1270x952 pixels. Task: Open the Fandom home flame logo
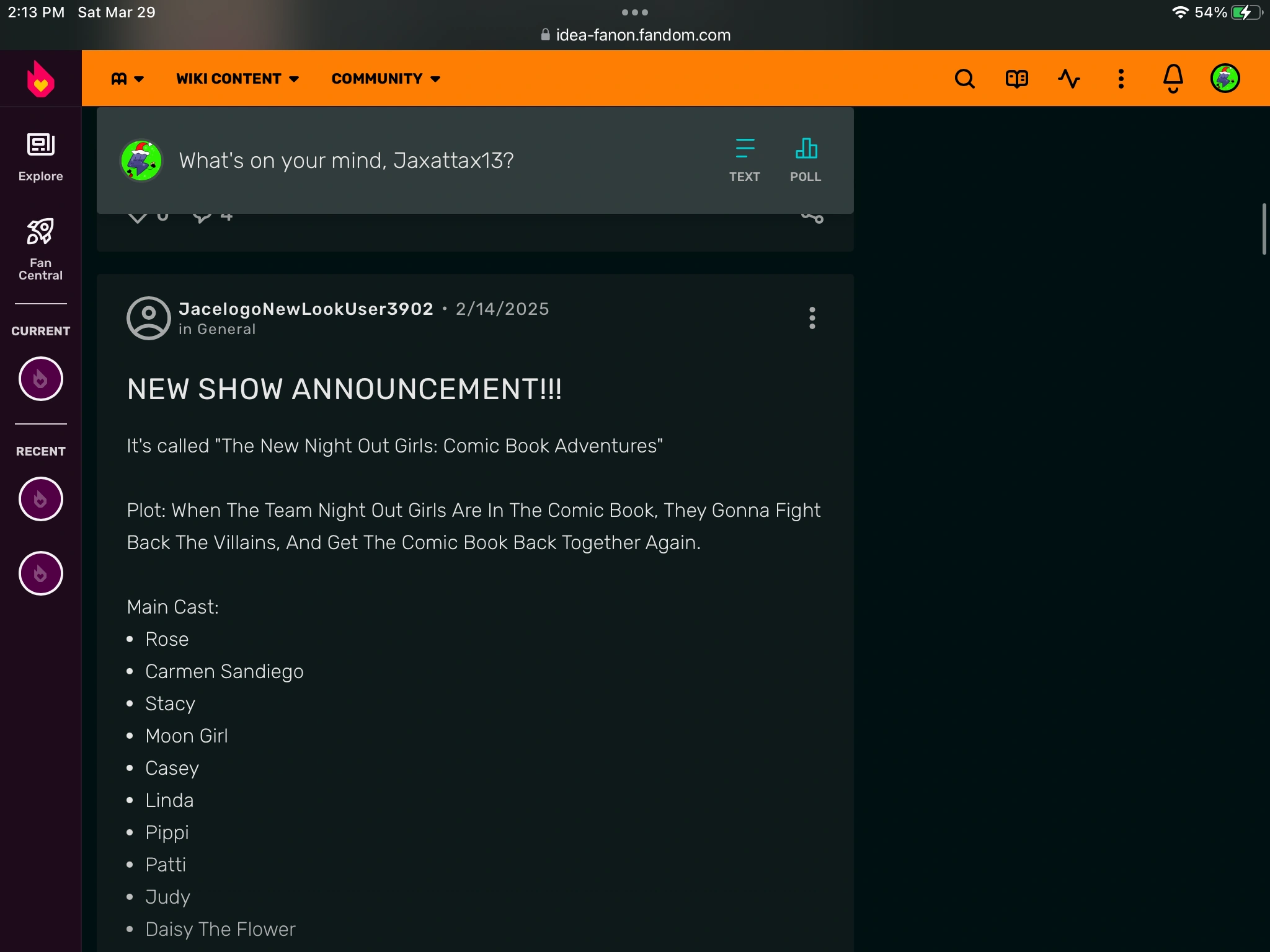pos(40,79)
